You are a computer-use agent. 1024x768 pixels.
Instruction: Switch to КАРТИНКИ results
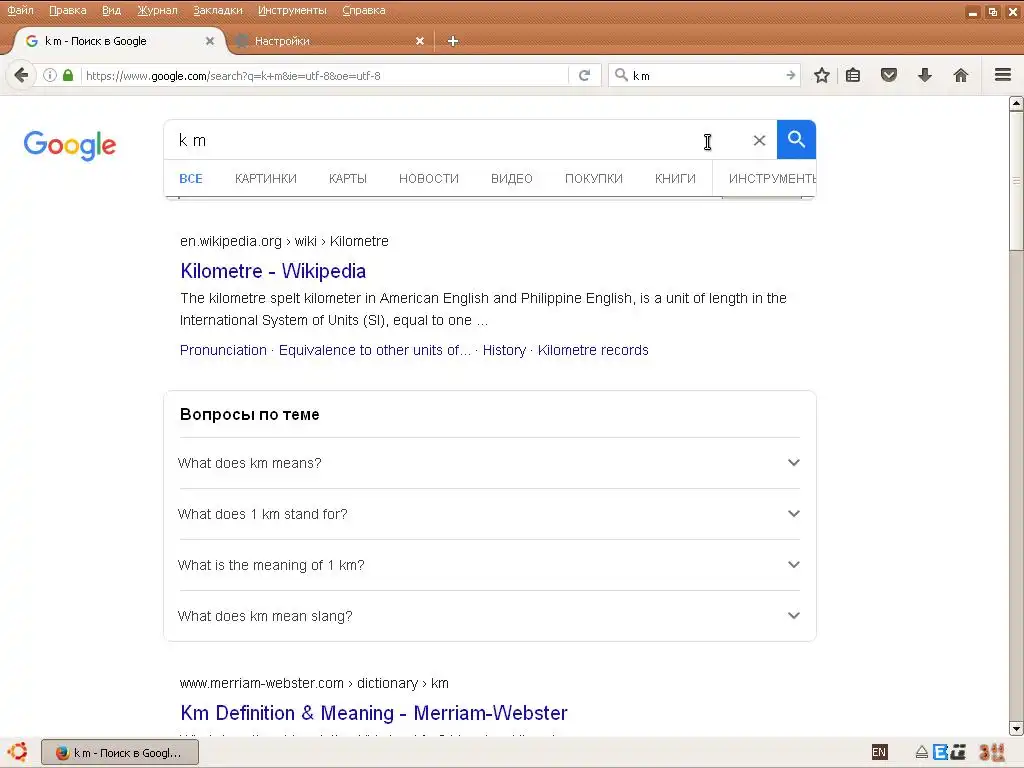pos(266,179)
